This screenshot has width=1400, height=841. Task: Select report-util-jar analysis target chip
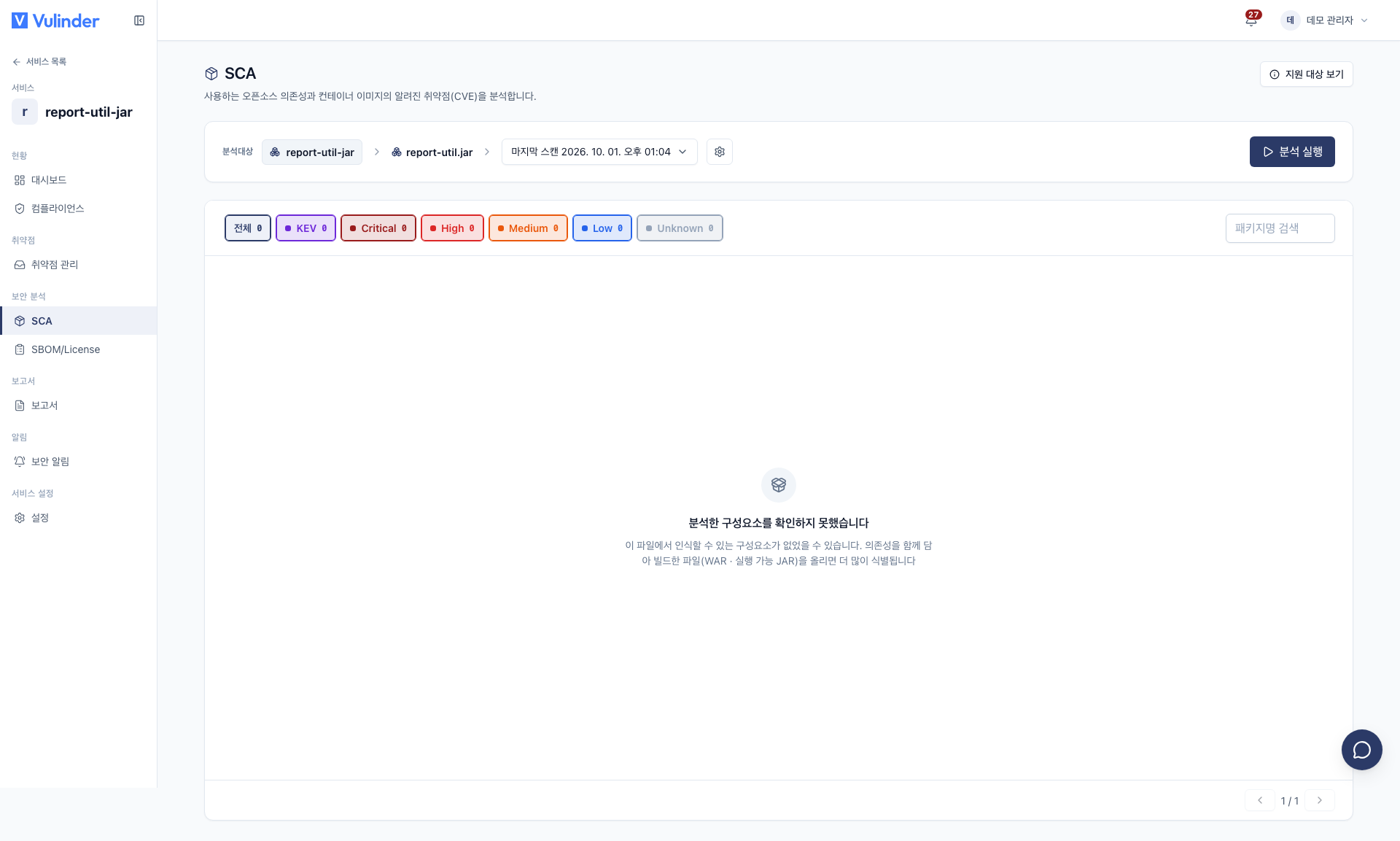(312, 152)
